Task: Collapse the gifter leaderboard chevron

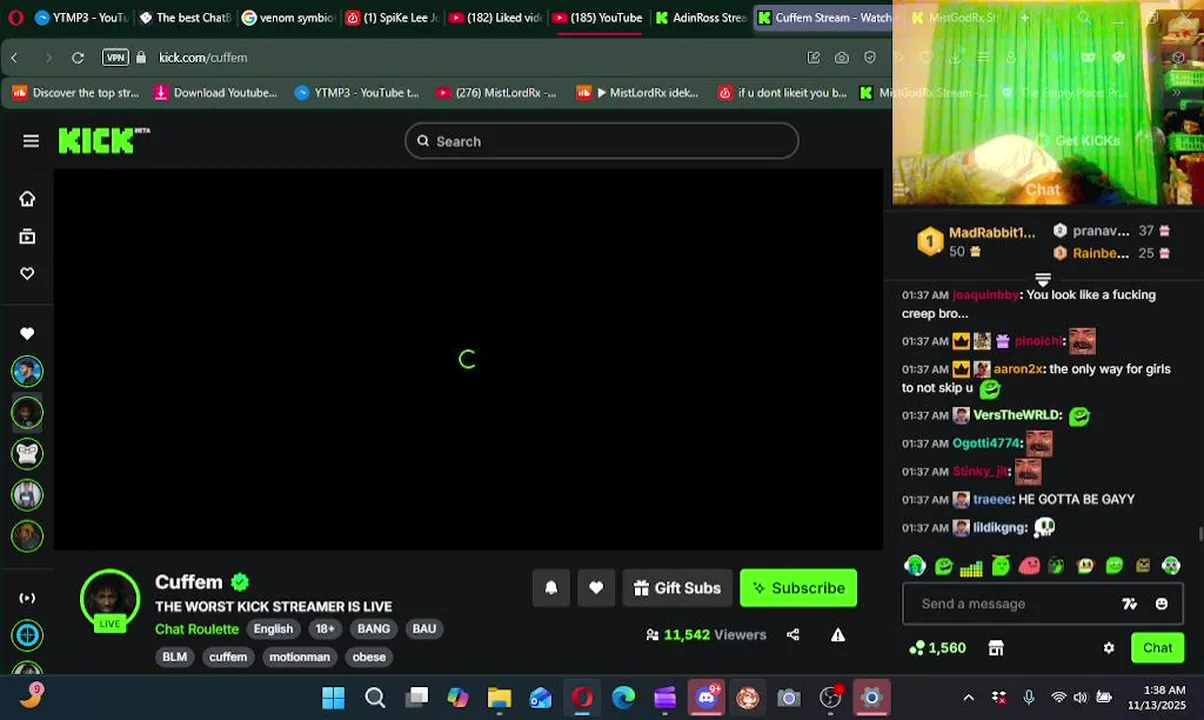Action: [1043, 279]
